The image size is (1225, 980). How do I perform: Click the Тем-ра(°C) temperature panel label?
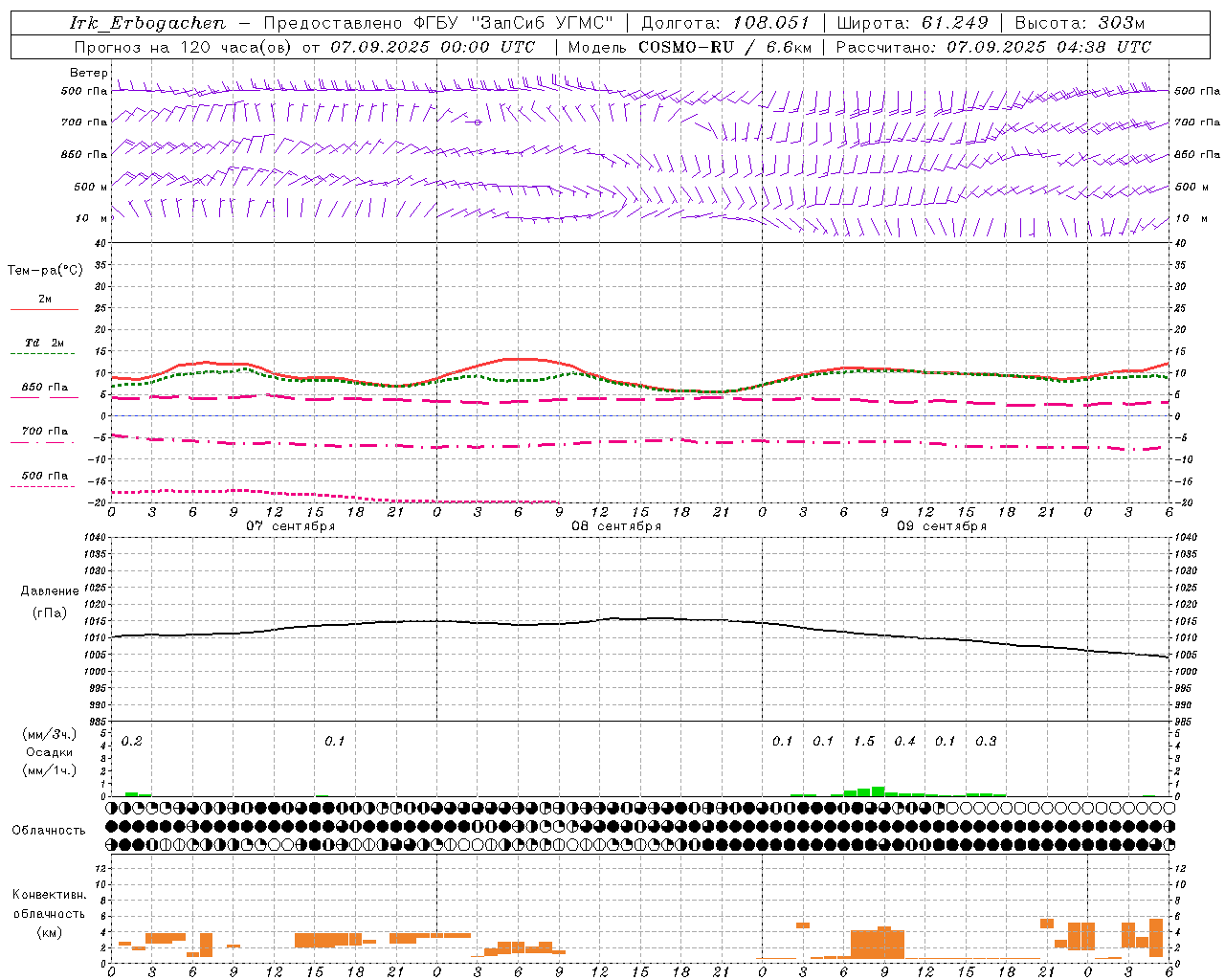pos(45,271)
